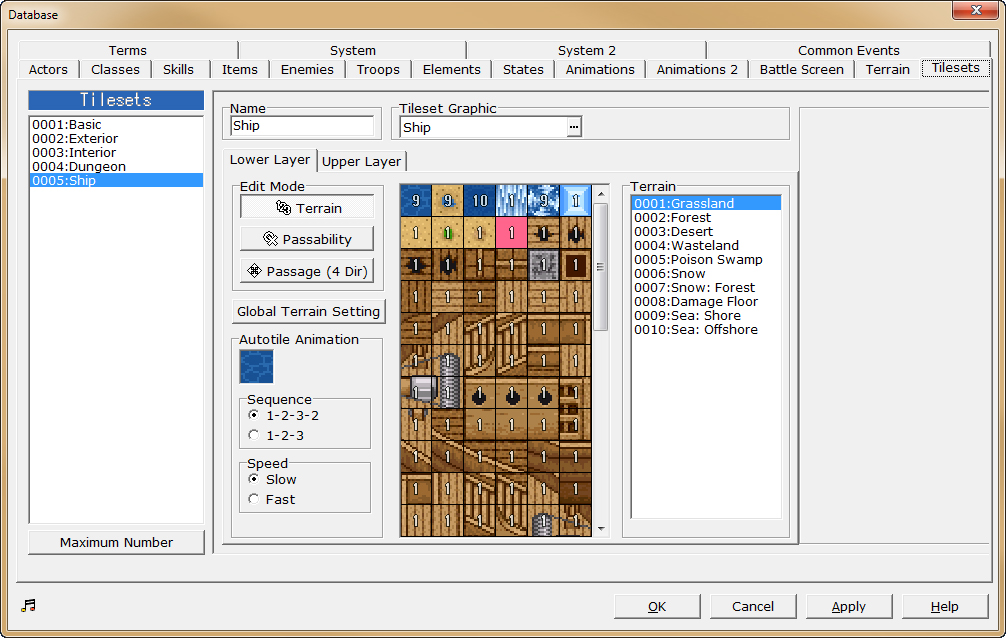Open the Terrain tab in the database
Screen dimensions: 1006x638
887,69
